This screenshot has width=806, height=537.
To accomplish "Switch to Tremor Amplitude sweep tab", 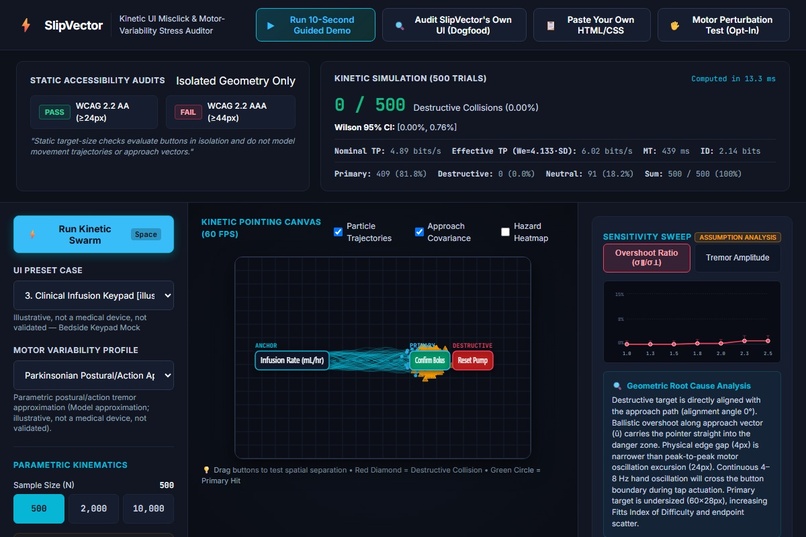I will pos(737,257).
